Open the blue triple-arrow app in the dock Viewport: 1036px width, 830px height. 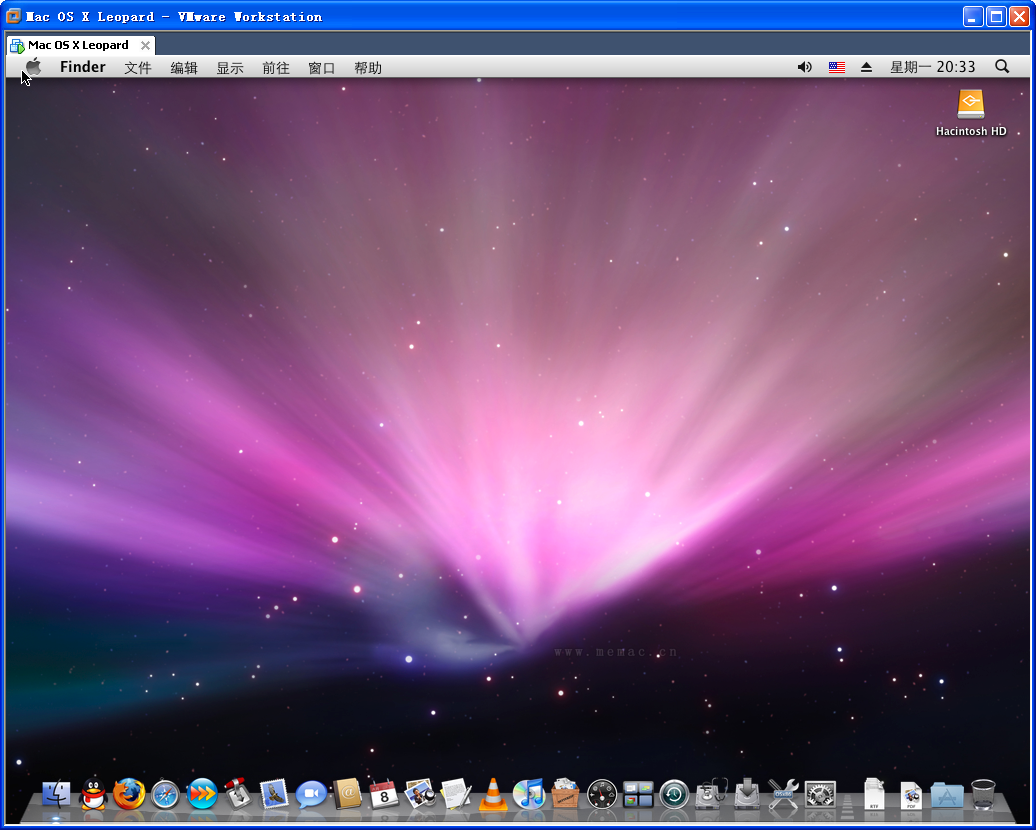[x=202, y=794]
